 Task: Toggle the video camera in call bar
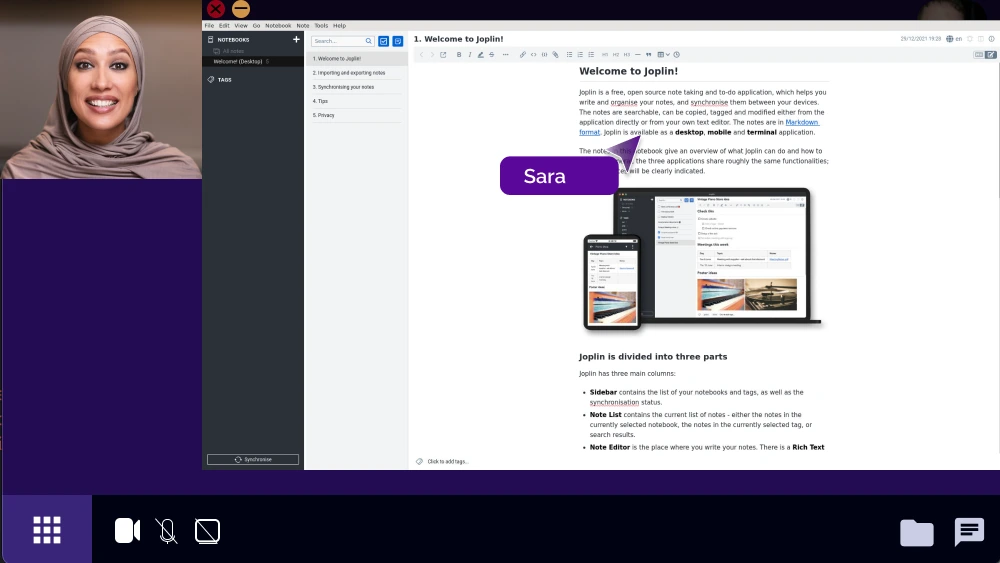(x=128, y=530)
